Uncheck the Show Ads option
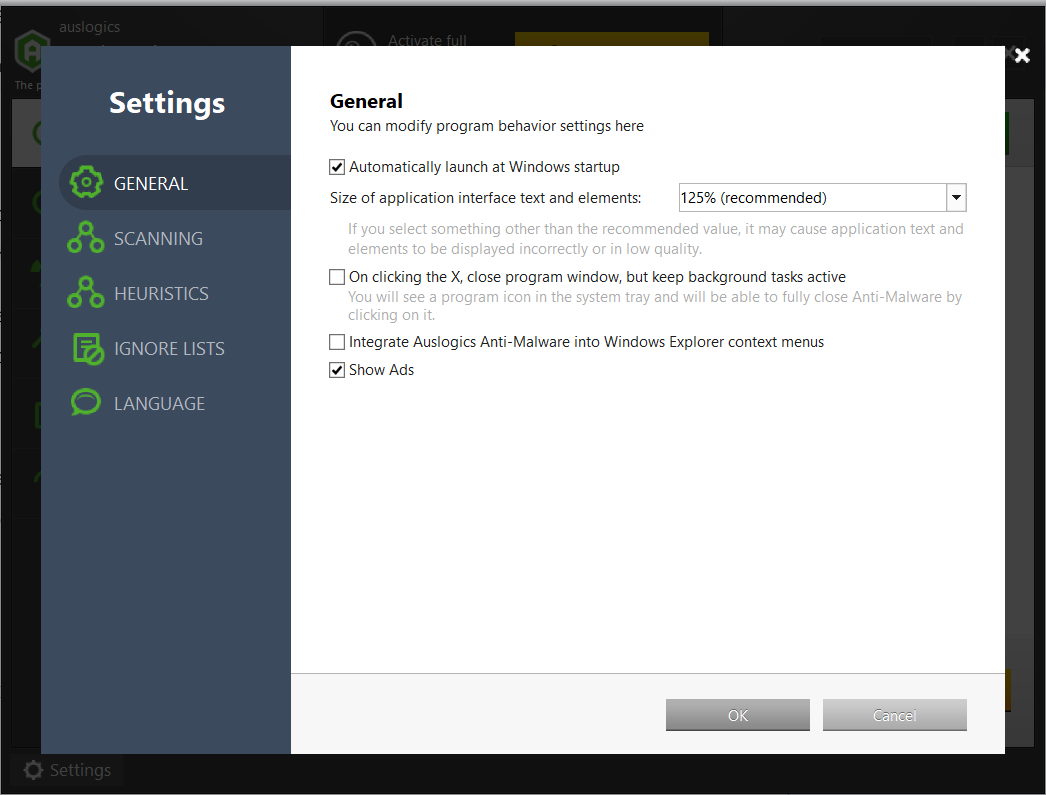Screen dimensions: 1046x795 (x=337, y=369)
